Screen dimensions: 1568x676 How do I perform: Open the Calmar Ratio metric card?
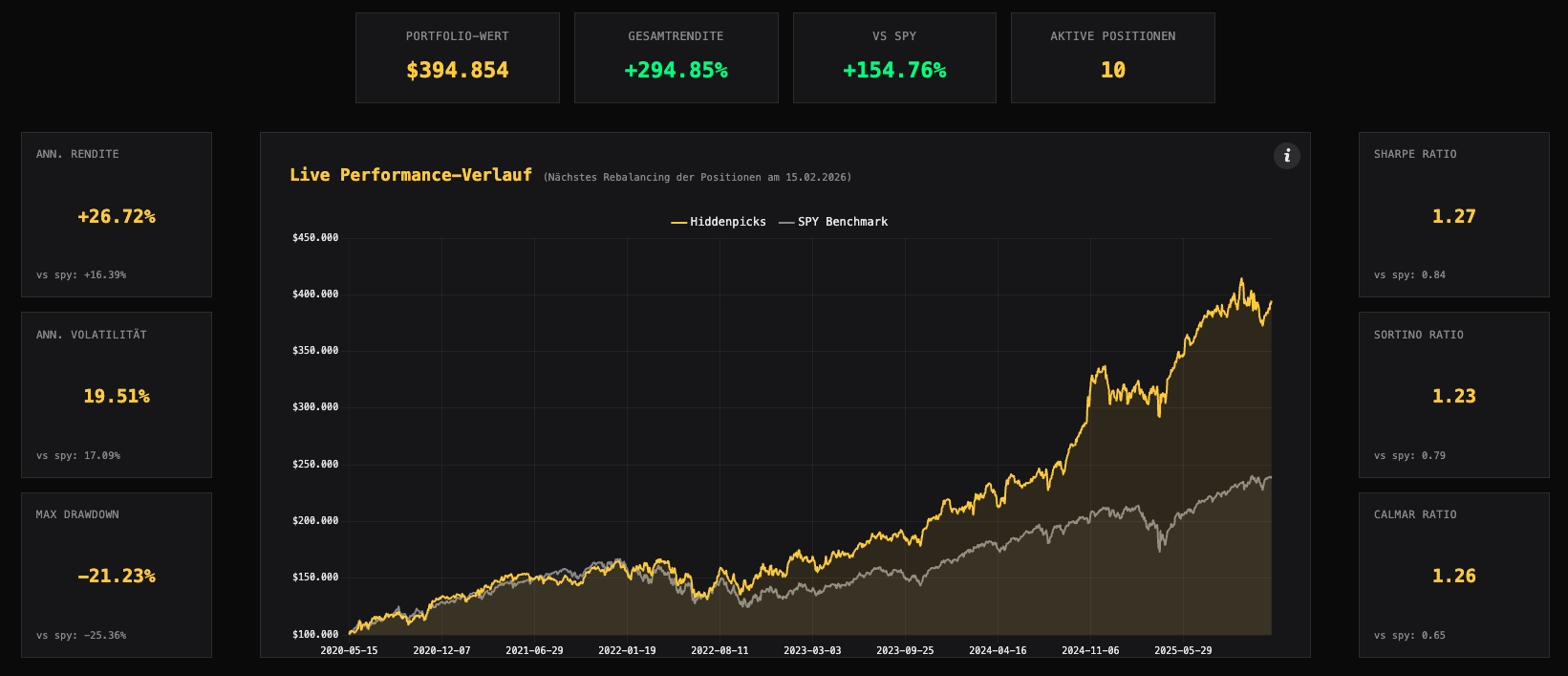[x=1453, y=575]
